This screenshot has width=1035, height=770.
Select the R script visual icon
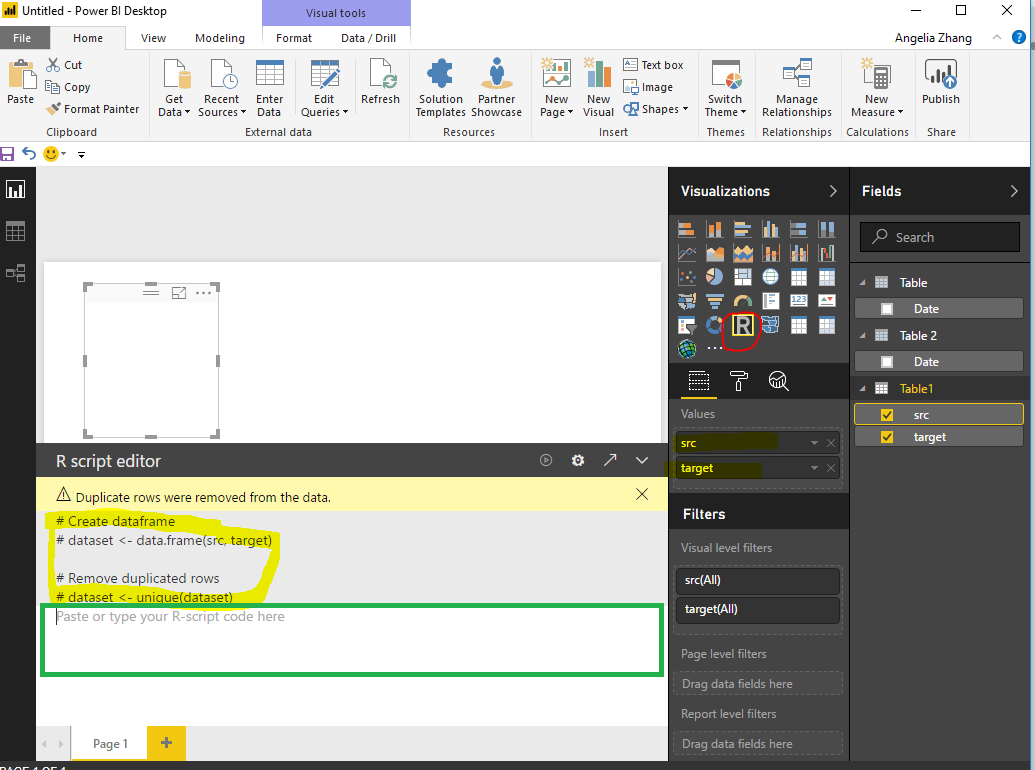743,325
